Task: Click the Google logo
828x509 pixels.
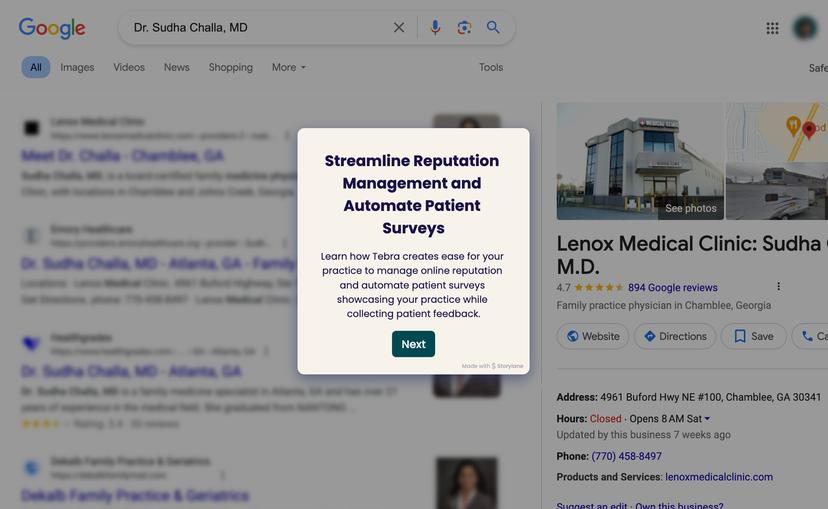Action: 52,27
